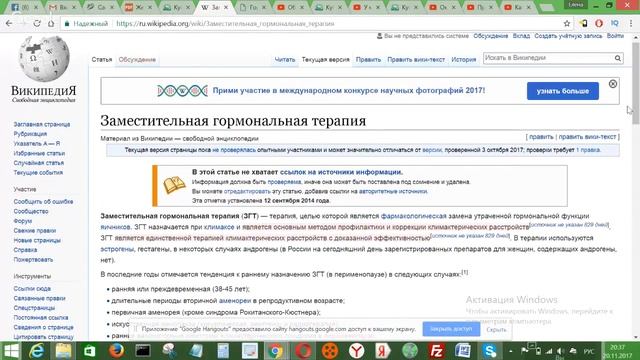640x360 pixels.
Task: Click the Войти link
Action: tap(615, 36)
